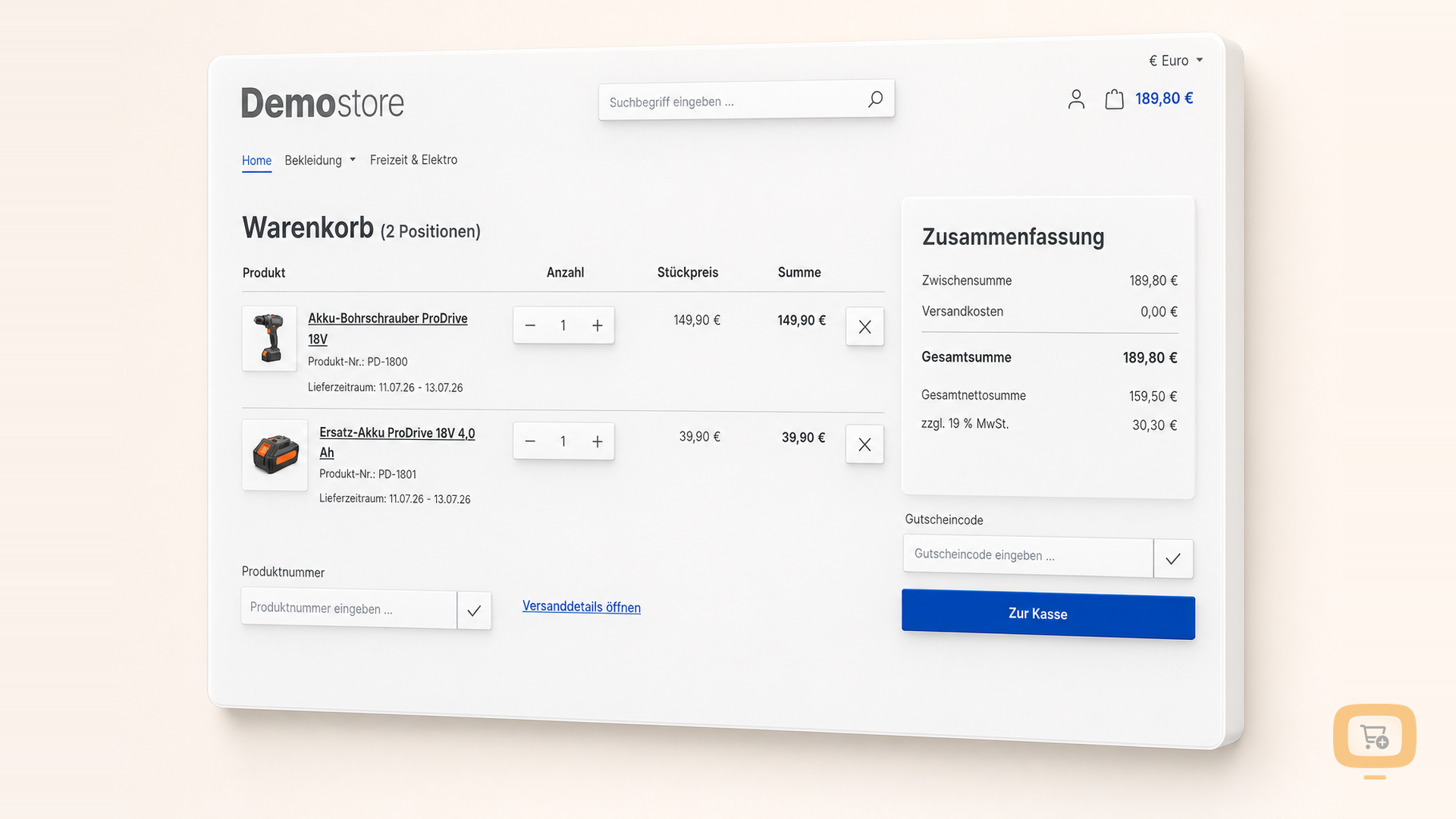Click the 159,50 € net sum value
This screenshot has width=1456, height=819.
point(1153,396)
